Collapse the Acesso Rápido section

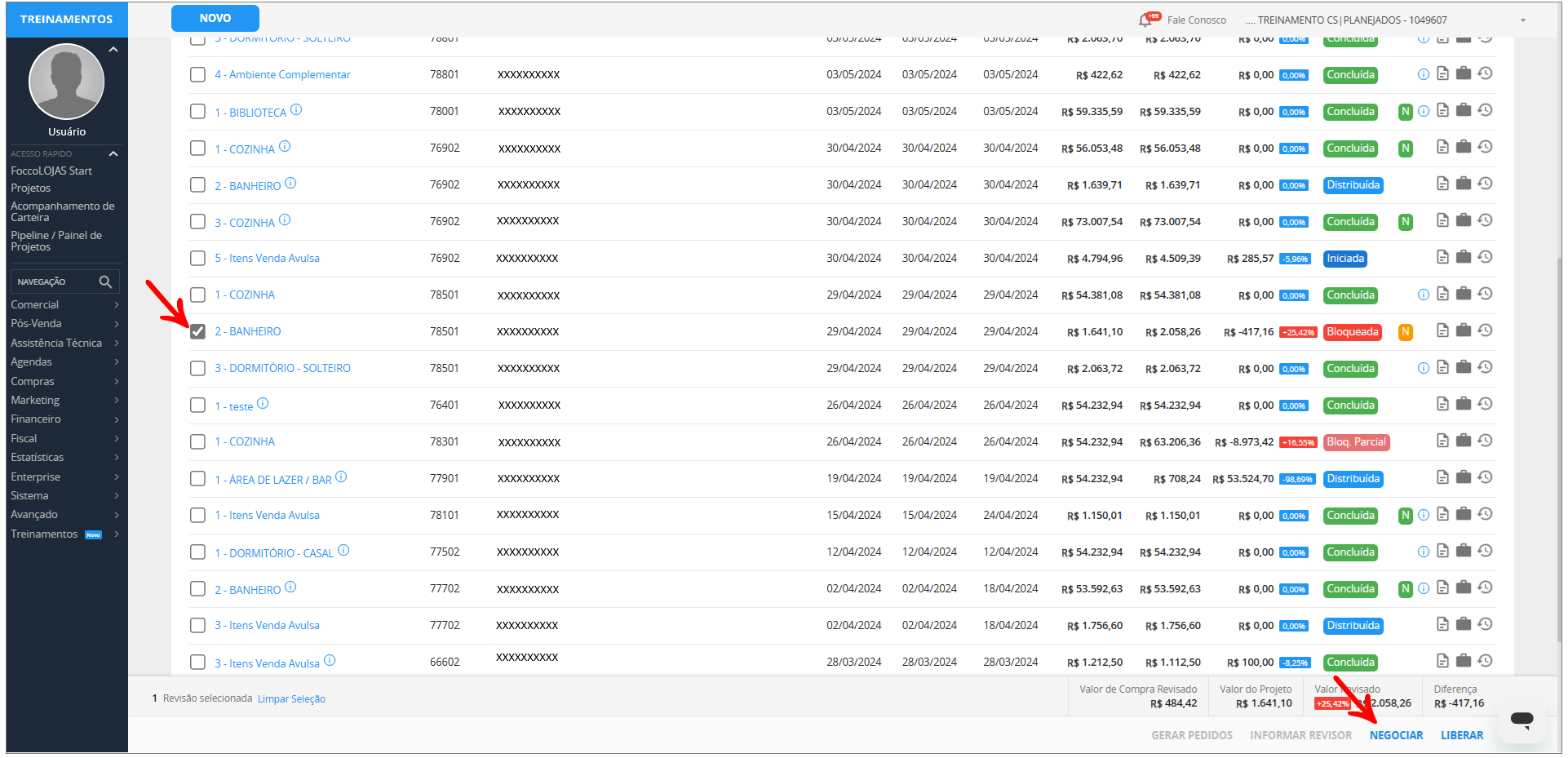(113, 153)
